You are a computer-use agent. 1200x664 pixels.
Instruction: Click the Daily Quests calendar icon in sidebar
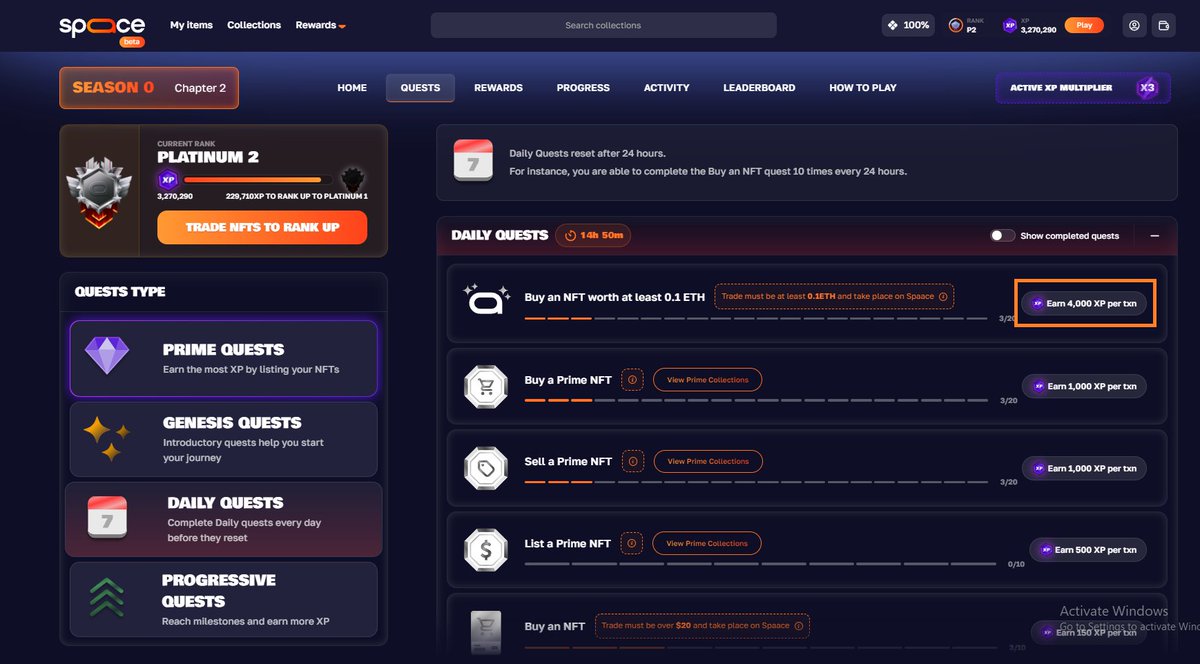(107, 517)
